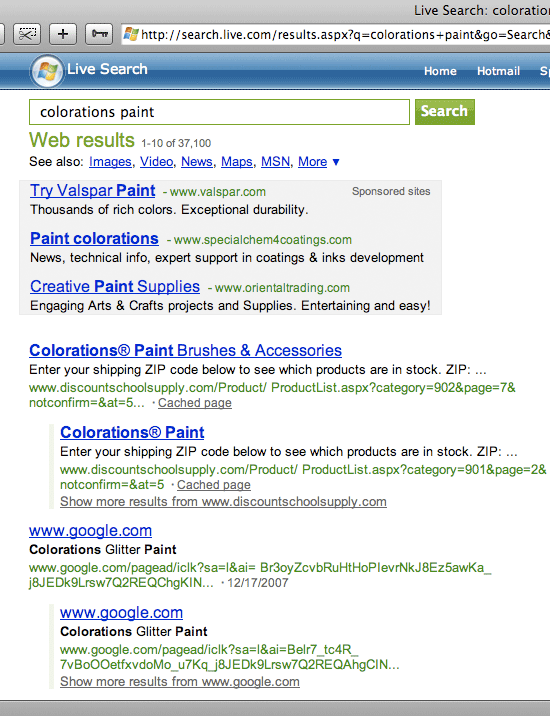Image resolution: width=550 pixels, height=716 pixels.
Task: Switch to Images results
Action: click(x=110, y=162)
